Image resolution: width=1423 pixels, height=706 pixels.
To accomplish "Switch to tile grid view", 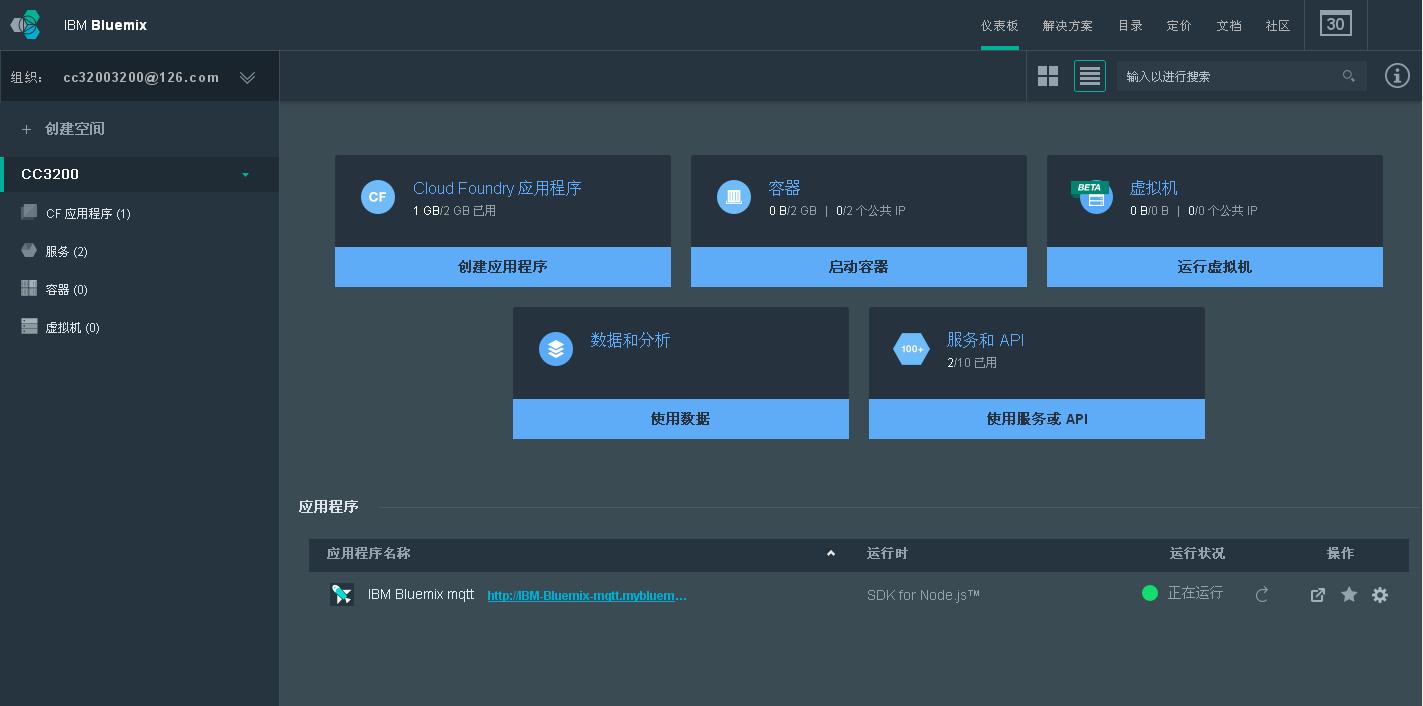I will click(1048, 76).
